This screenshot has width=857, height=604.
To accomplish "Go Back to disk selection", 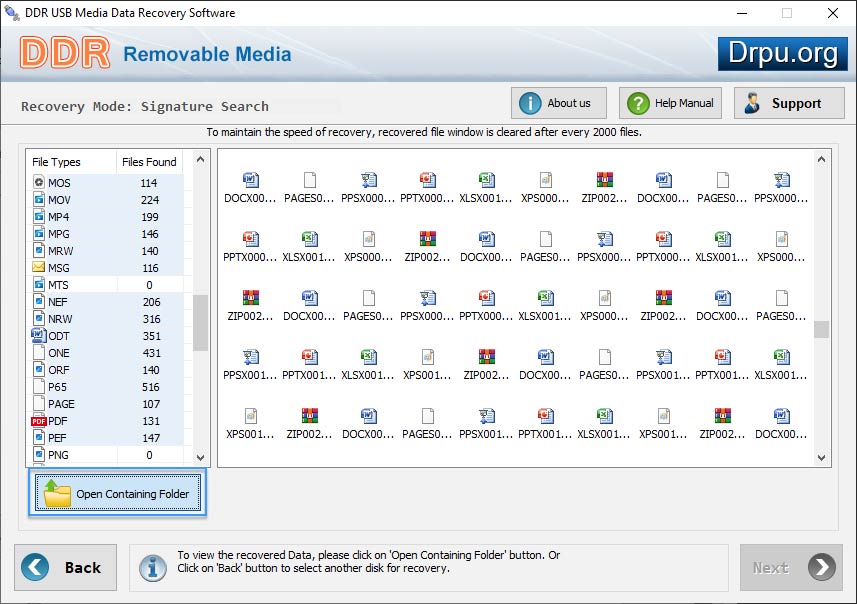I will [66, 567].
